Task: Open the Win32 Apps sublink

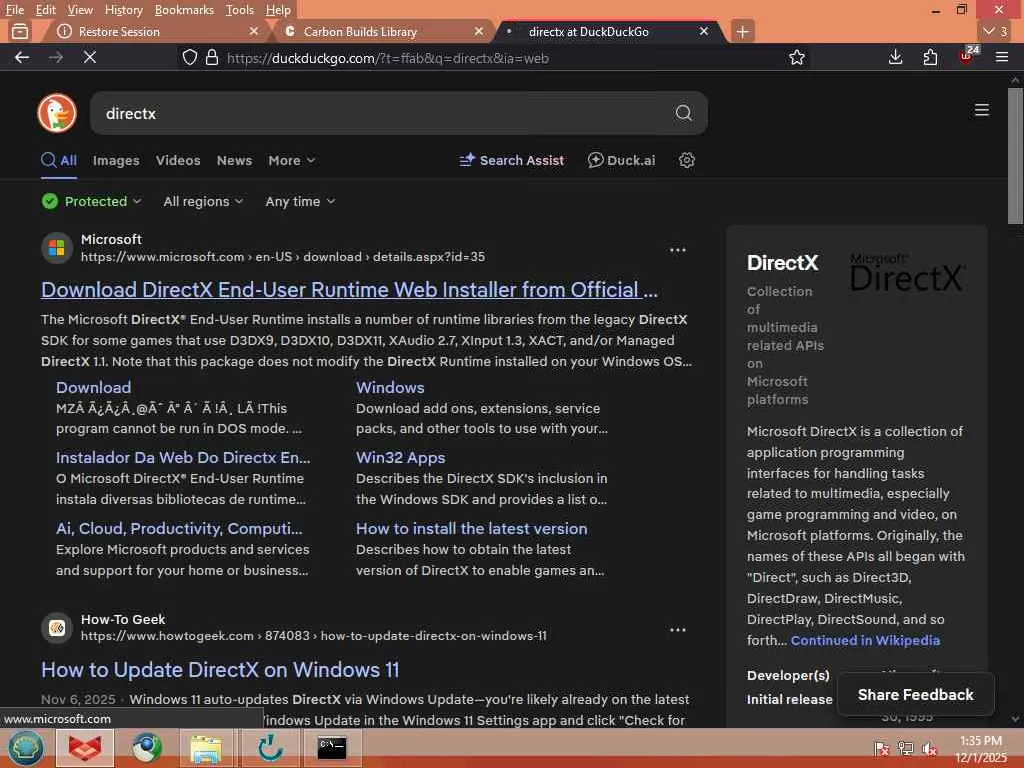Action: pyautogui.click(x=400, y=457)
